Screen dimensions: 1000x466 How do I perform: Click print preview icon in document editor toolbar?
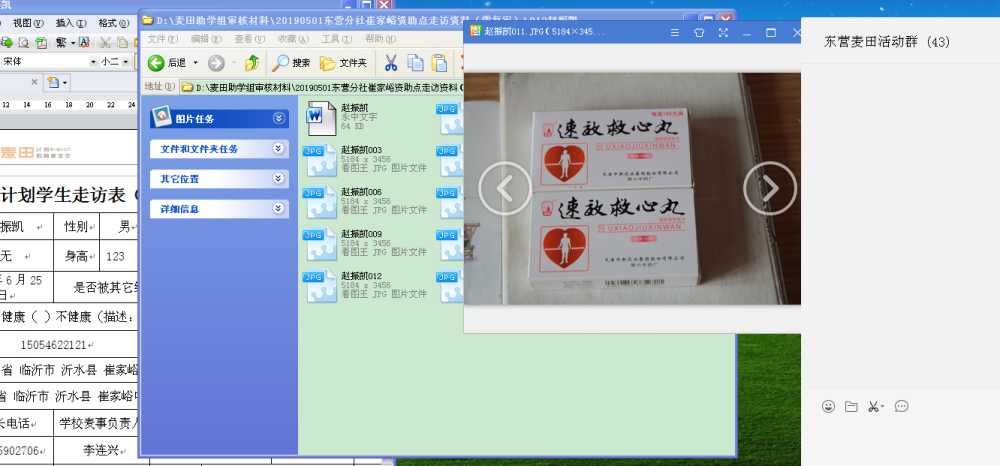click(24, 43)
